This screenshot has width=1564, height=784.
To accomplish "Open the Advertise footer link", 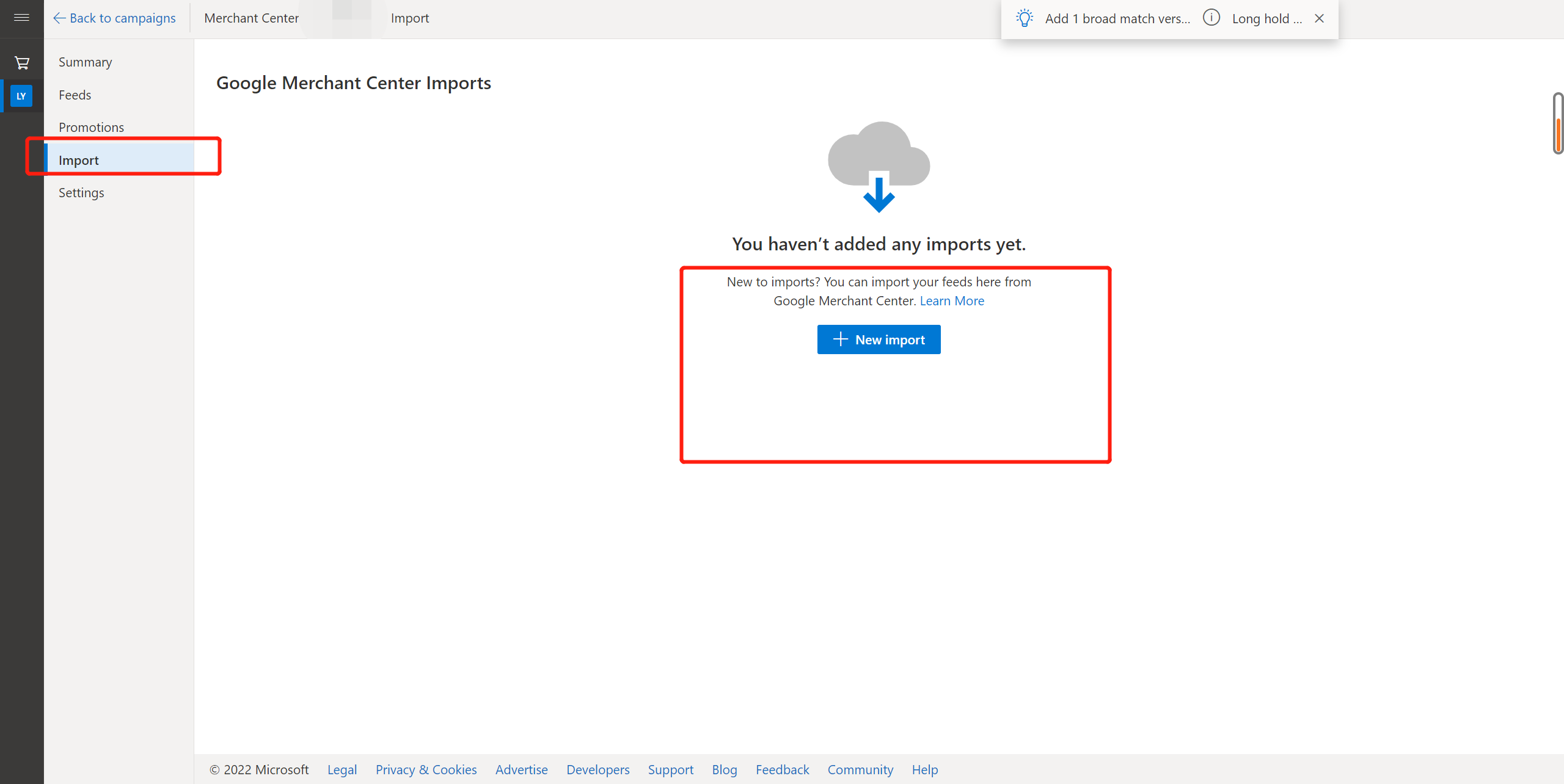I will 522,769.
